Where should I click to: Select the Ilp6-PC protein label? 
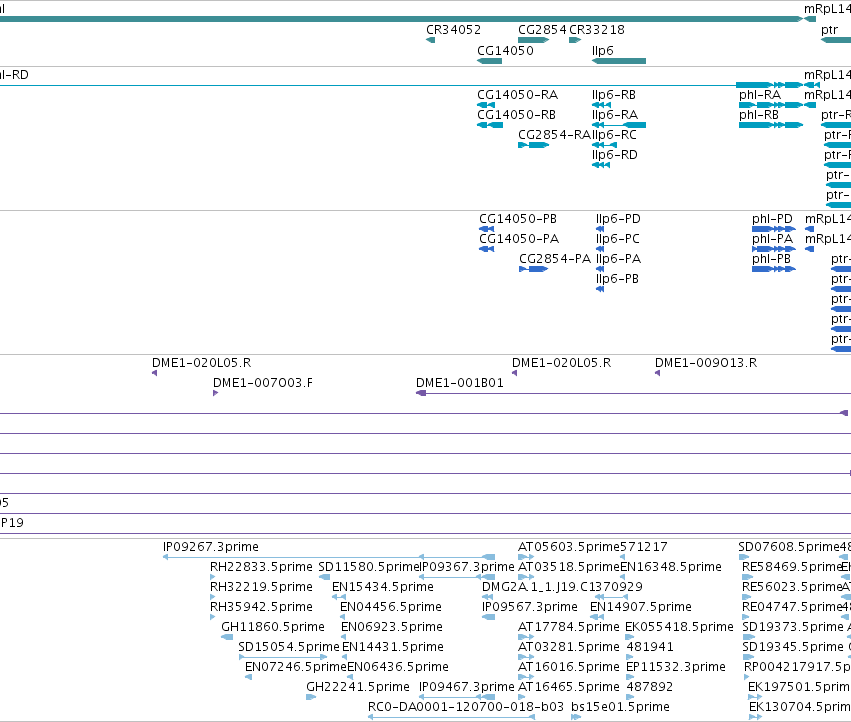(x=618, y=239)
